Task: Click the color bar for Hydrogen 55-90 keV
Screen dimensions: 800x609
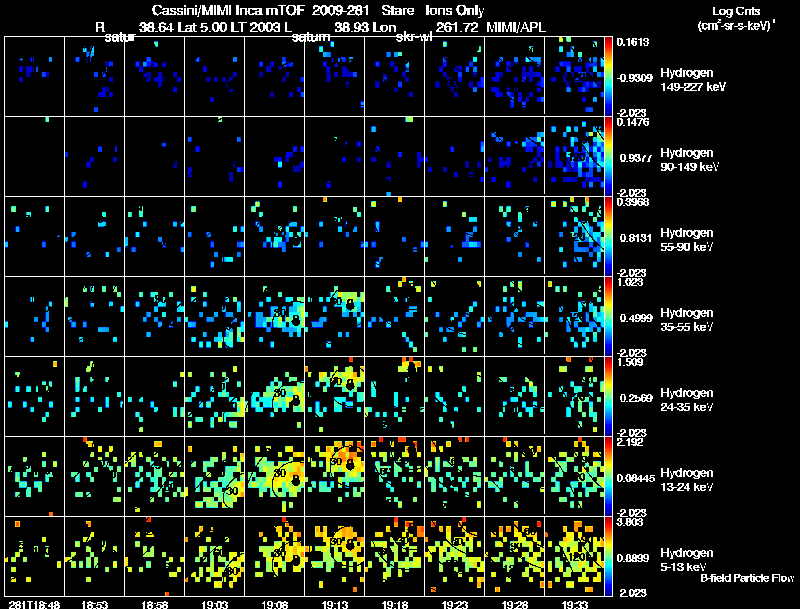Action: click(x=608, y=237)
